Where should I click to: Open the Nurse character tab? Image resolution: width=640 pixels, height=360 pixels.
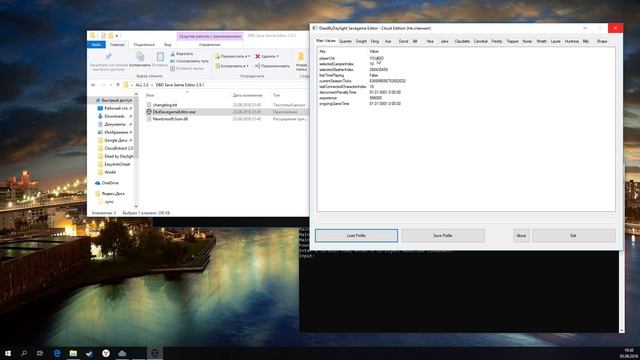pyautogui.click(x=527, y=41)
